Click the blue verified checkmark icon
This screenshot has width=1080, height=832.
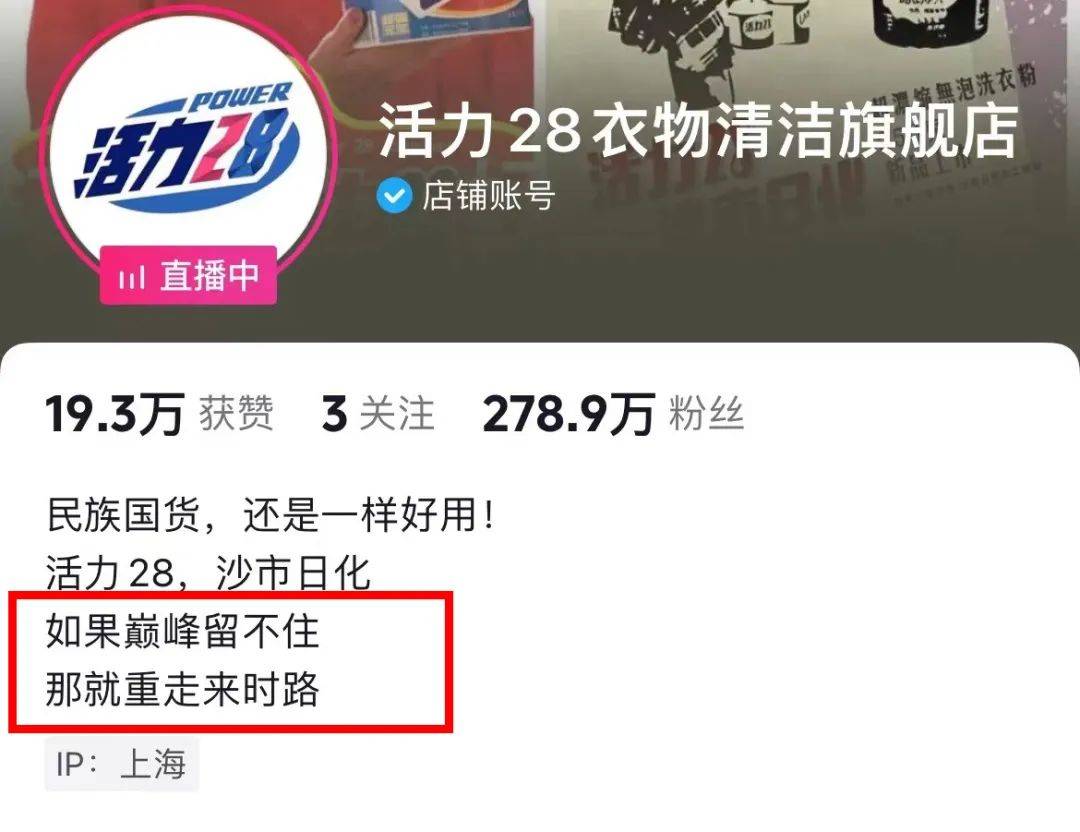[x=394, y=196]
